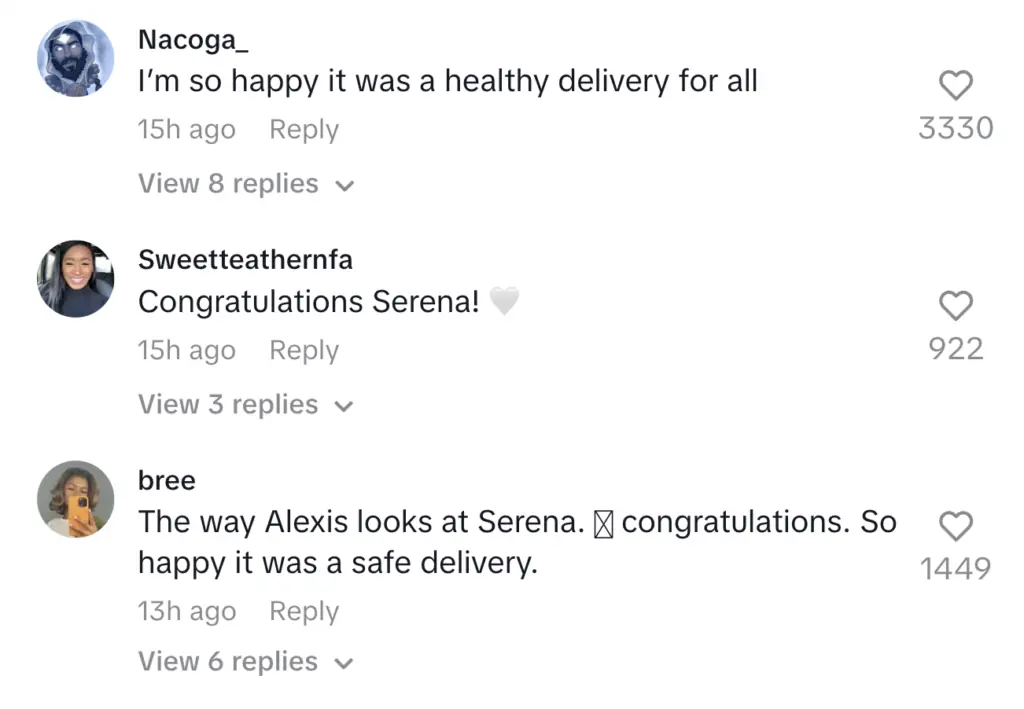Open the bree username link

click(167, 481)
